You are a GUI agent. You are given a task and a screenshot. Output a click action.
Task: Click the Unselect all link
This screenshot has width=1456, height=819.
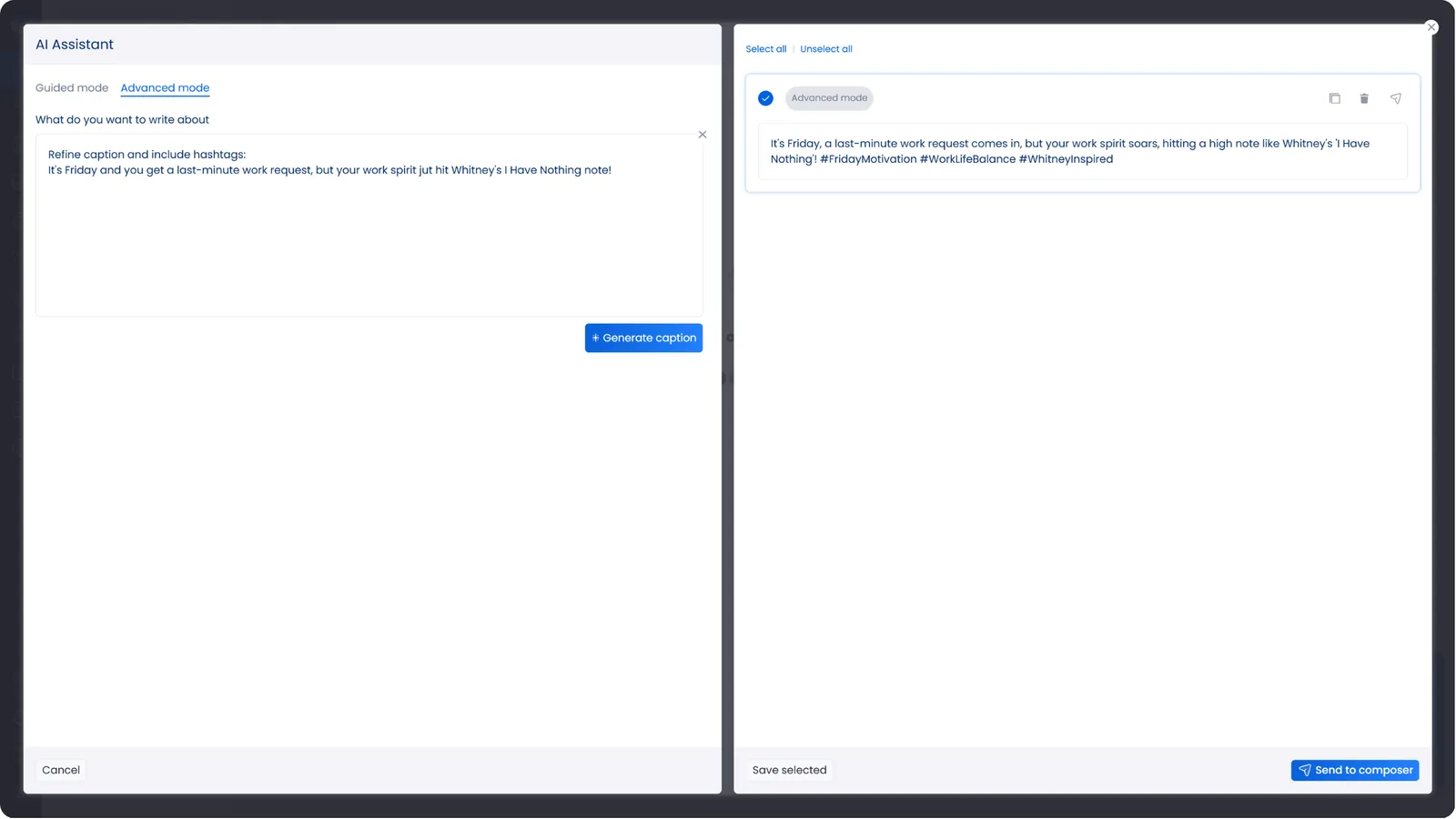[x=825, y=49]
